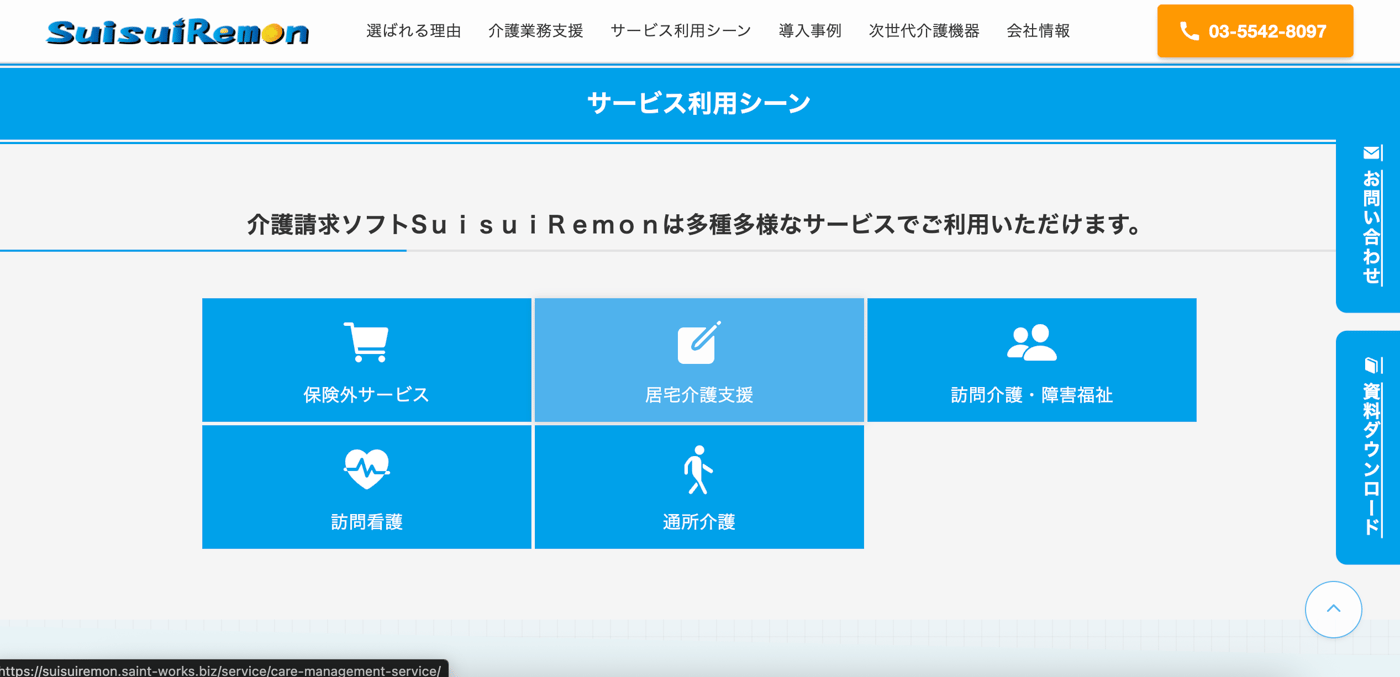Viewport: 1400px width, 677px height.
Task: Select サービス利用シーン in the navigation
Action: (x=680, y=31)
